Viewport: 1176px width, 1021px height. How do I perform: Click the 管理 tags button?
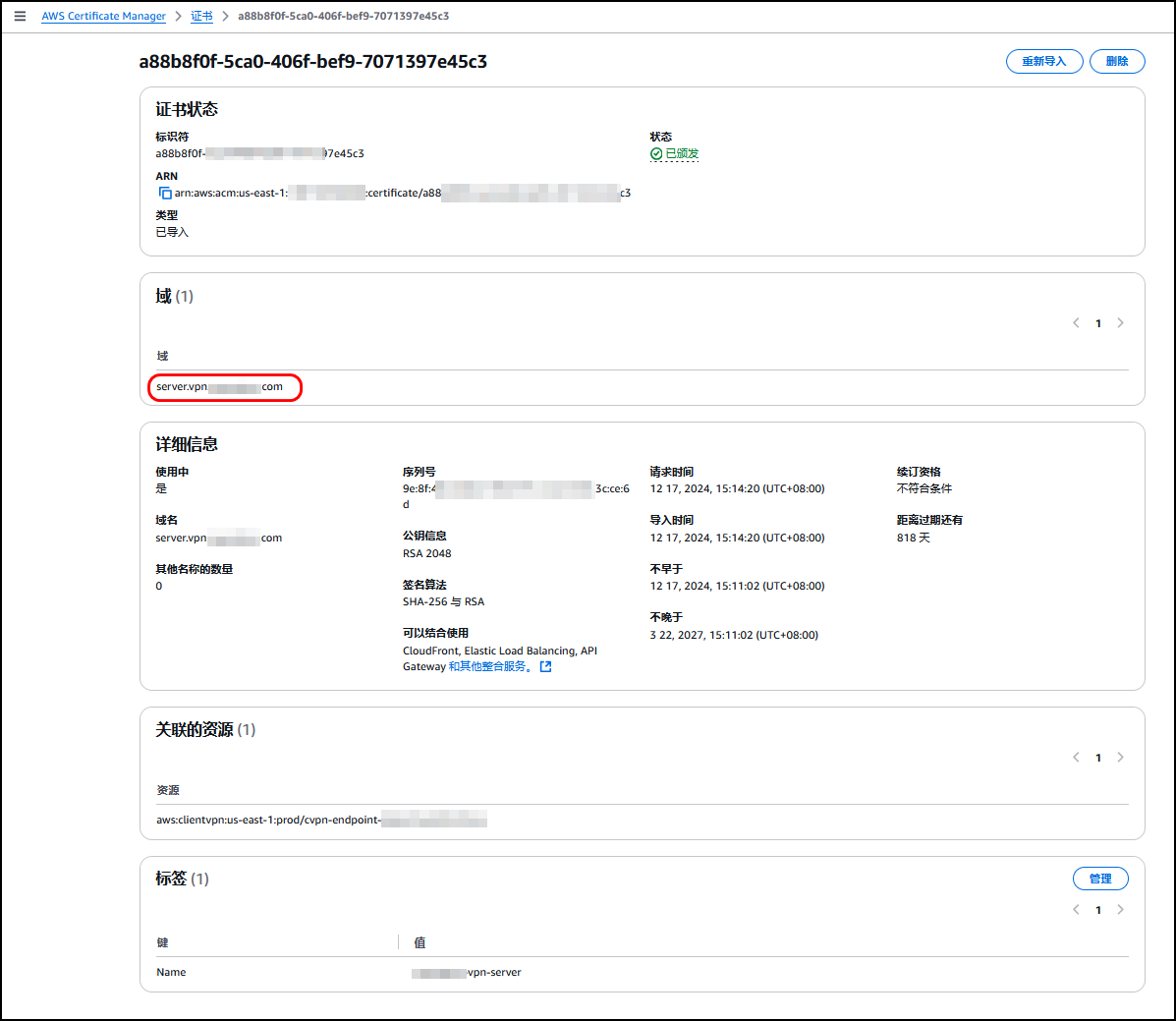tap(1100, 879)
